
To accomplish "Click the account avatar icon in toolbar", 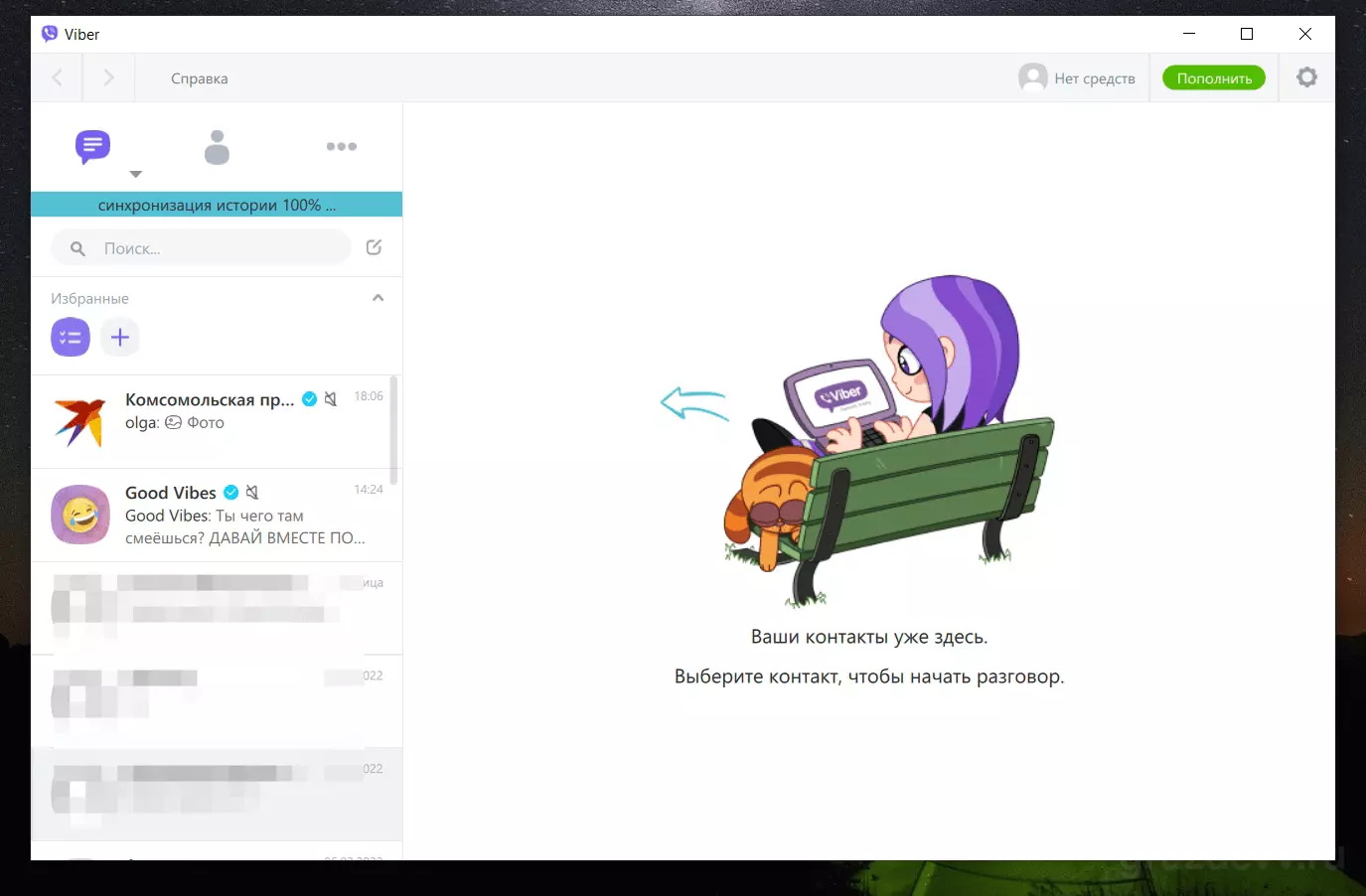I will 1033,77.
